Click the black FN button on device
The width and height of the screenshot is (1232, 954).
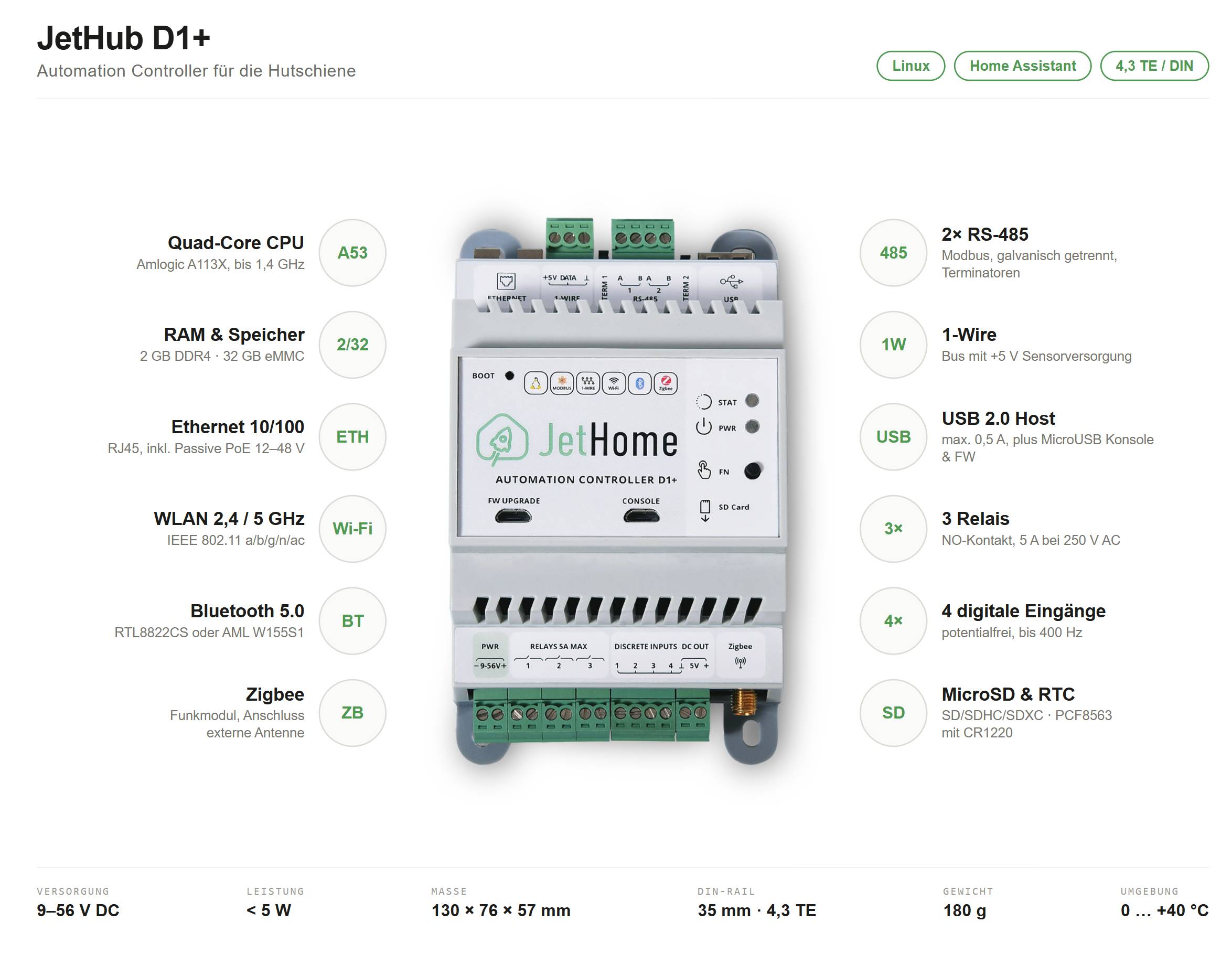(753, 470)
